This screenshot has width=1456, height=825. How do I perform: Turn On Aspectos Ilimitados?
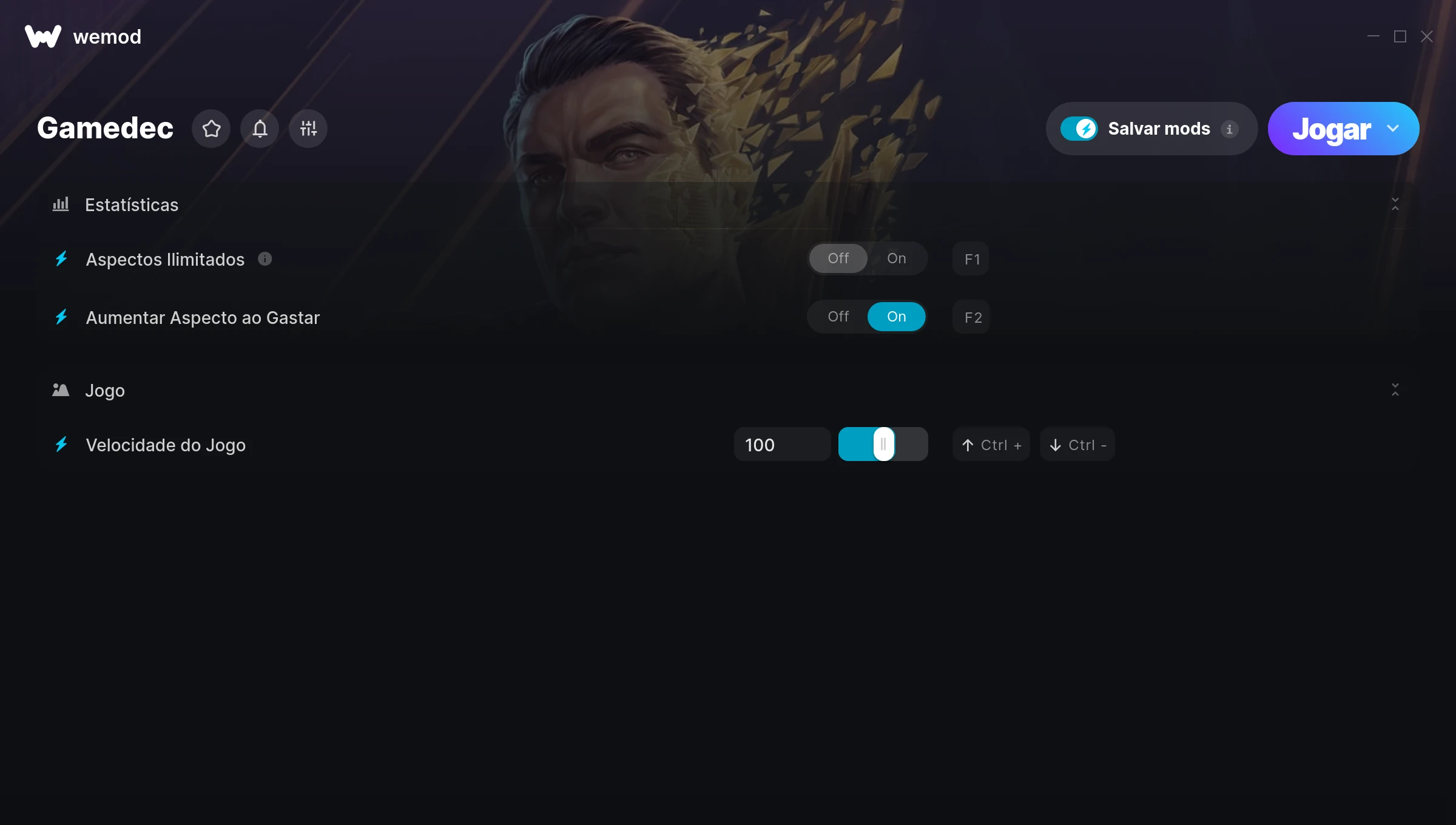tap(897, 258)
